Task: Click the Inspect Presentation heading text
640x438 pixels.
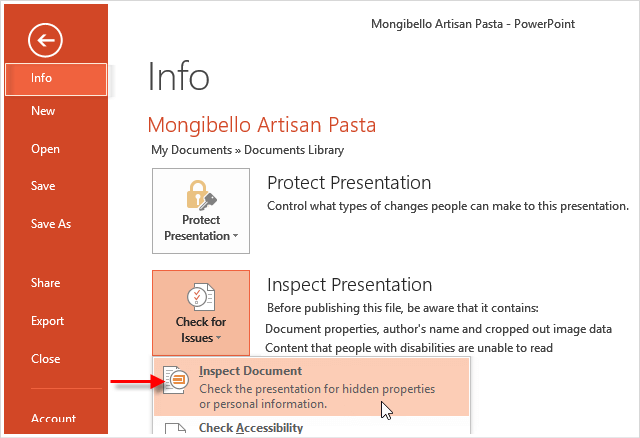Action: (349, 285)
